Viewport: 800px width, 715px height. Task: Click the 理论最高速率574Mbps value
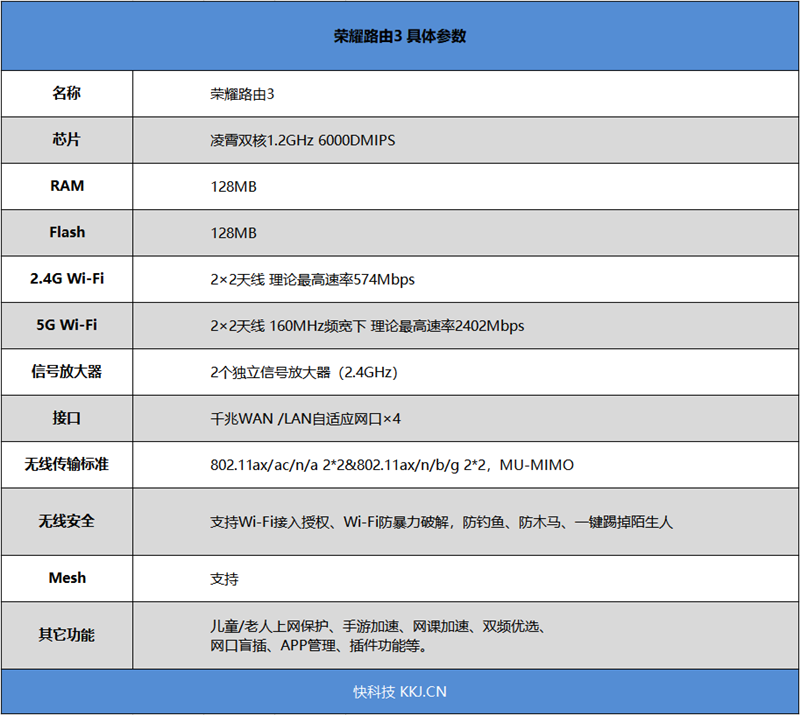coord(312,280)
